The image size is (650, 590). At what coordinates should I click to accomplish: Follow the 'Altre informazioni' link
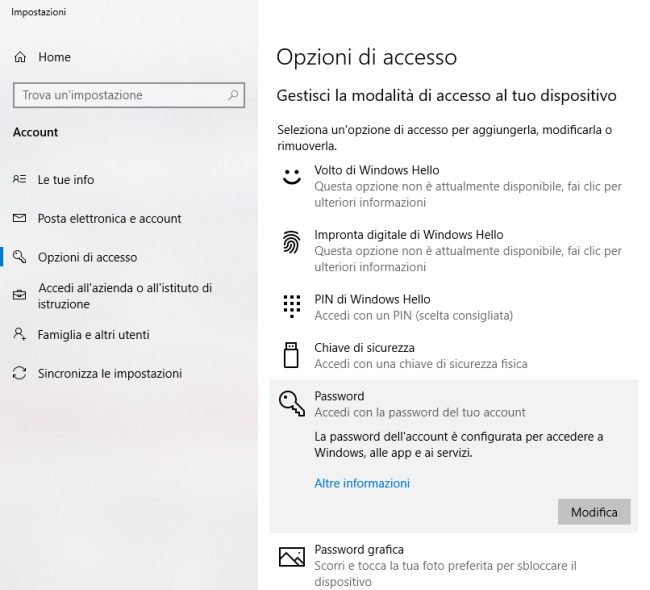coord(362,483)
